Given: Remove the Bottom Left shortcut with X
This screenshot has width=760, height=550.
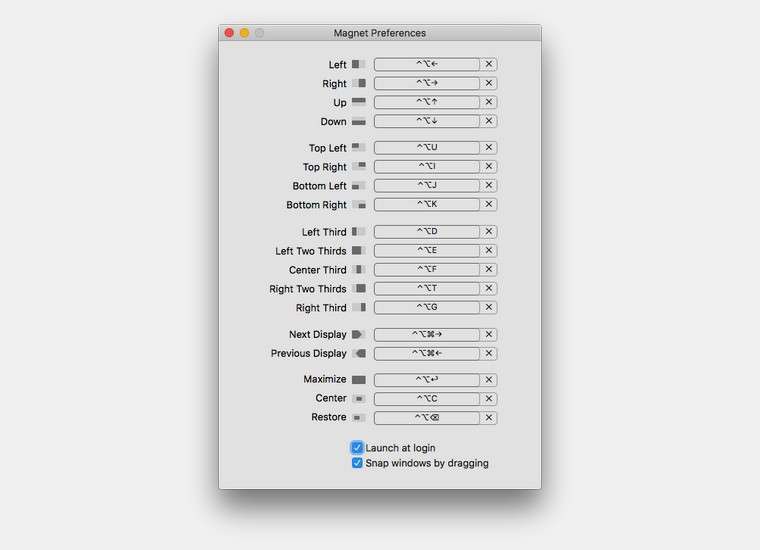Looking at the screenshot, I should [489, 186].
